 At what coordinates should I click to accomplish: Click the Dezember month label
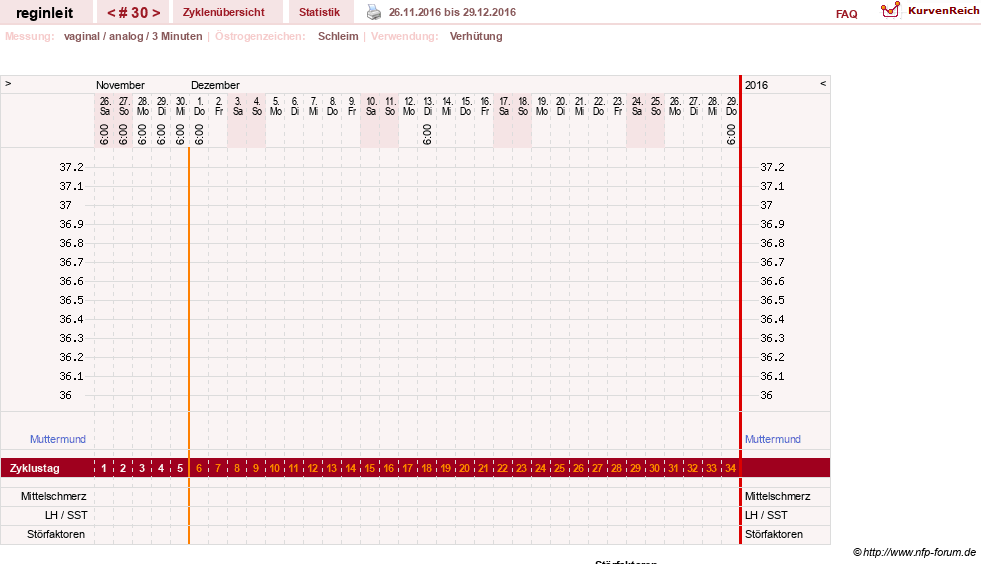215,85
